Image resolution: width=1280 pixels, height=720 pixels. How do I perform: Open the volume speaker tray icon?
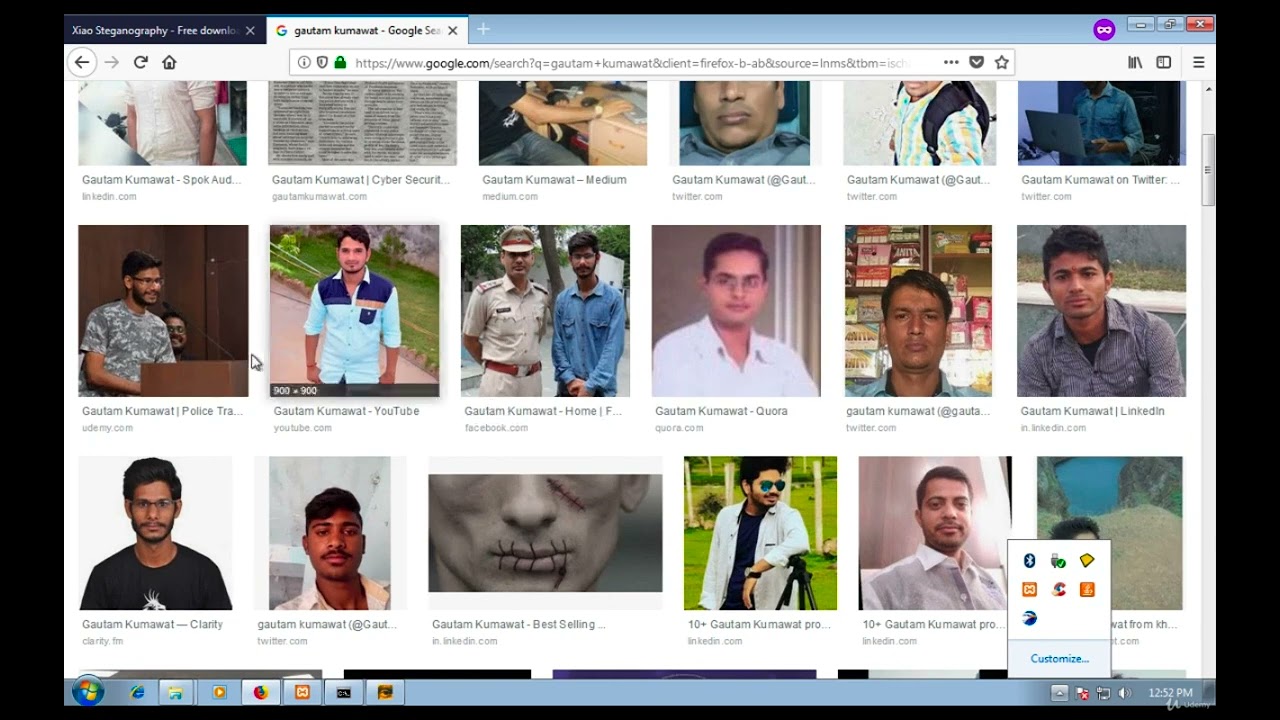pyautogui.click(x=1125, y=693)
